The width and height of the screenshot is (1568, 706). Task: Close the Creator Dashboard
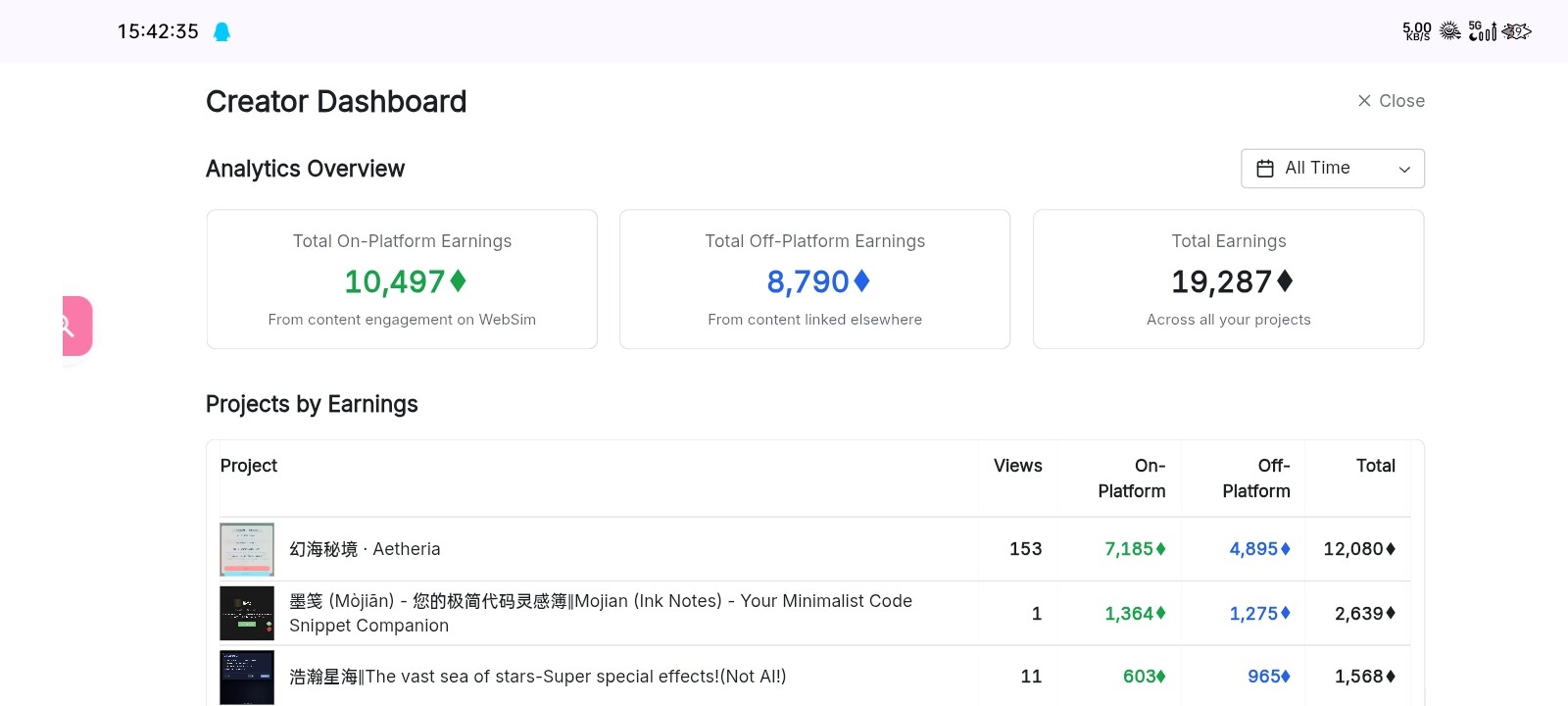pyautogui.click(x=1391, y=101)
